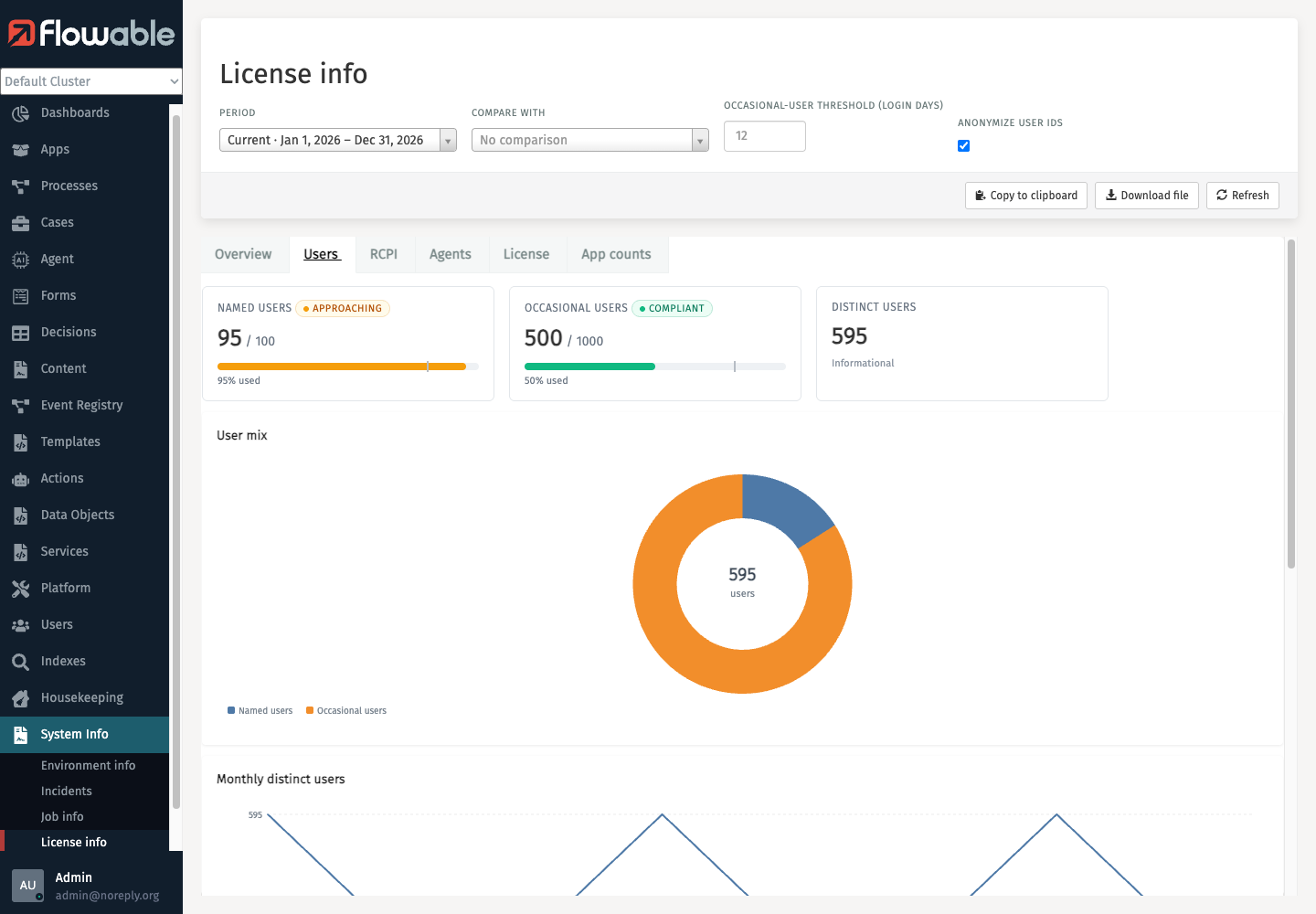Click the Flowable logo

pyautogui.click(x=91, y=34)
